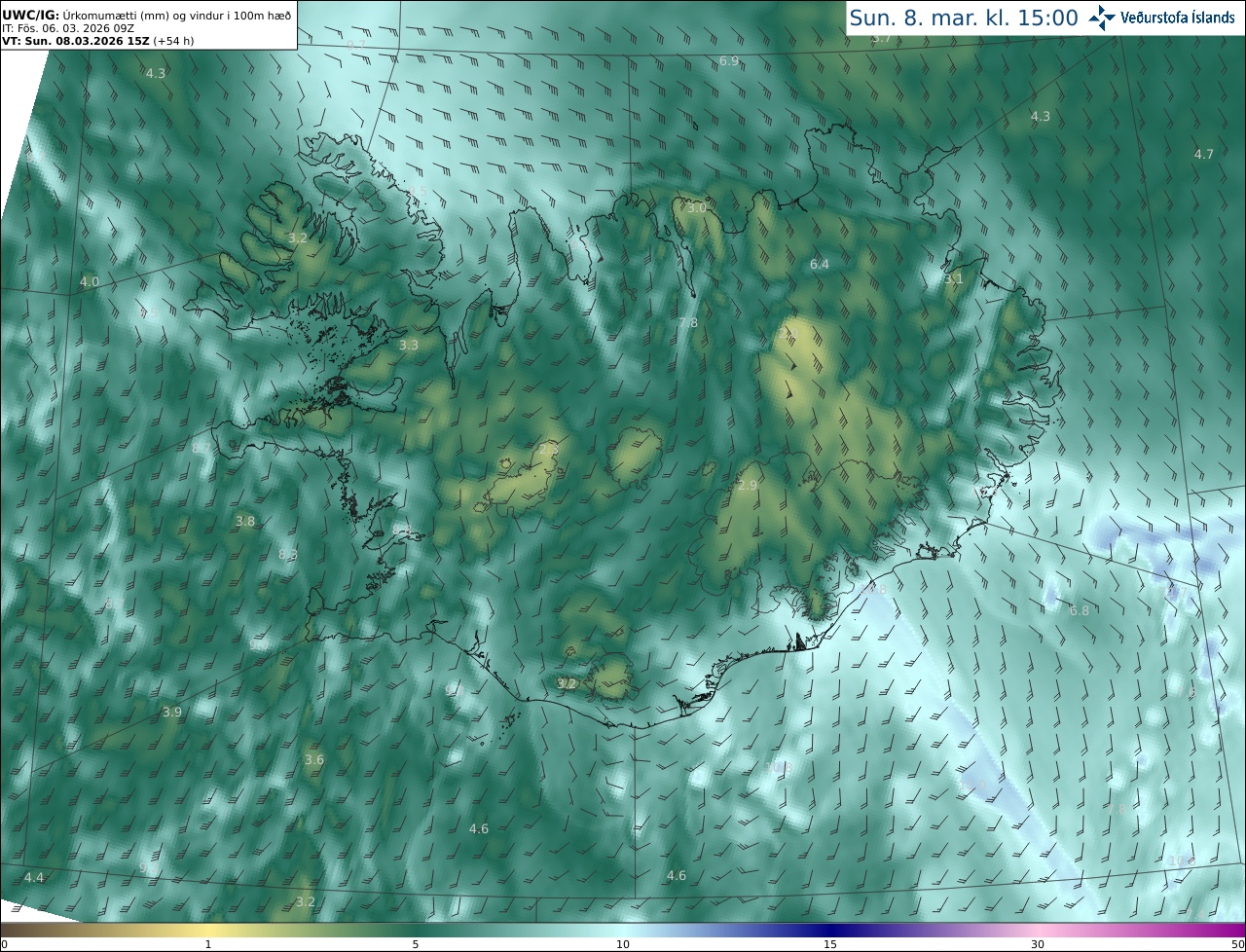Pick the brown colorbar segment between 0 and 1
The width and height of the screenshot is (1246, 952).
pyautogui.click(x=104, y=930)
